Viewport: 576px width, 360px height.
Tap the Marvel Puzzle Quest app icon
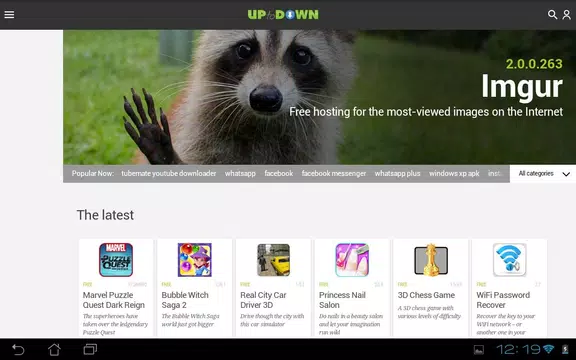tap(116, 260)
